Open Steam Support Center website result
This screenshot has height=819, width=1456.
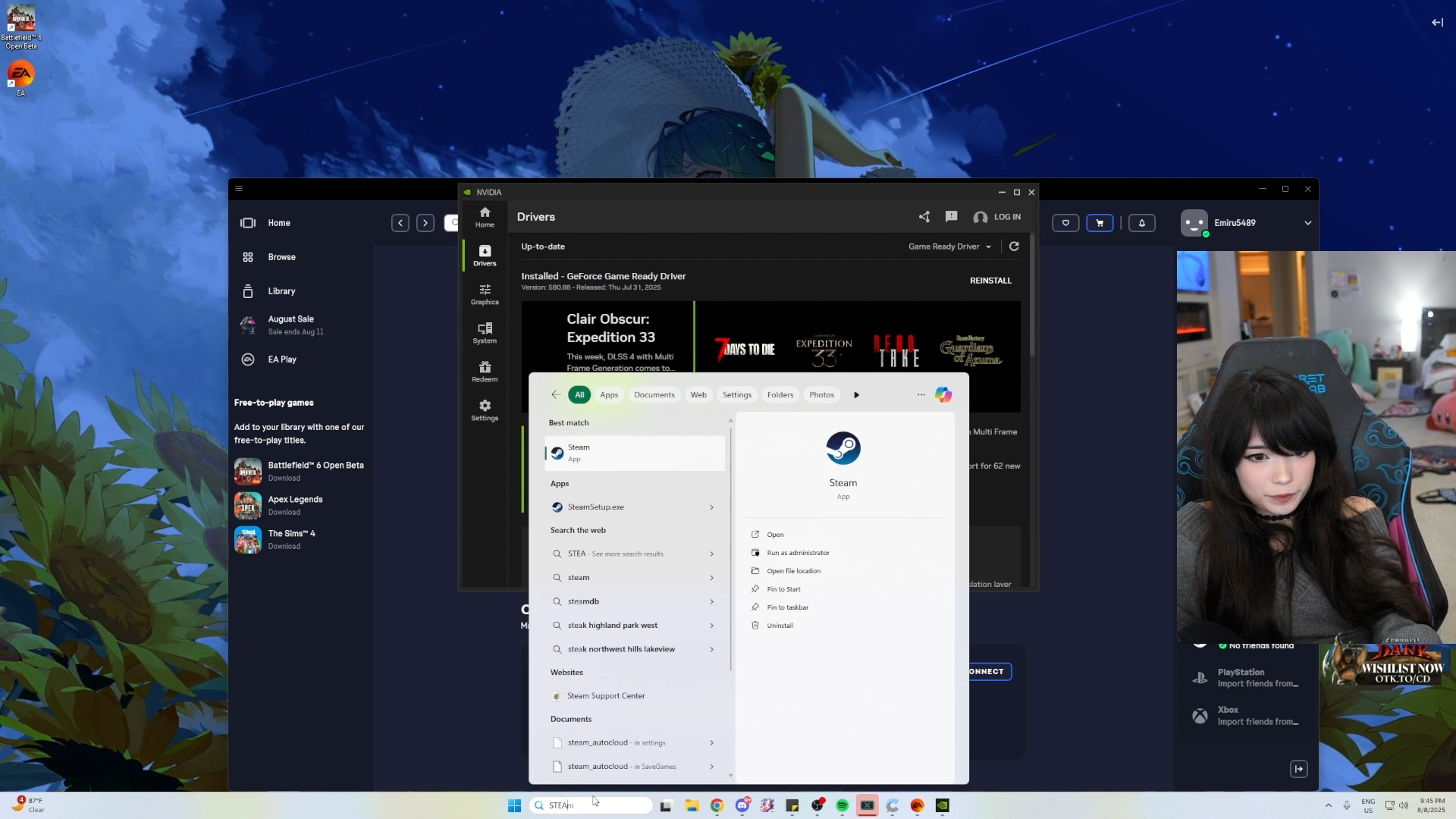[635, 696]
